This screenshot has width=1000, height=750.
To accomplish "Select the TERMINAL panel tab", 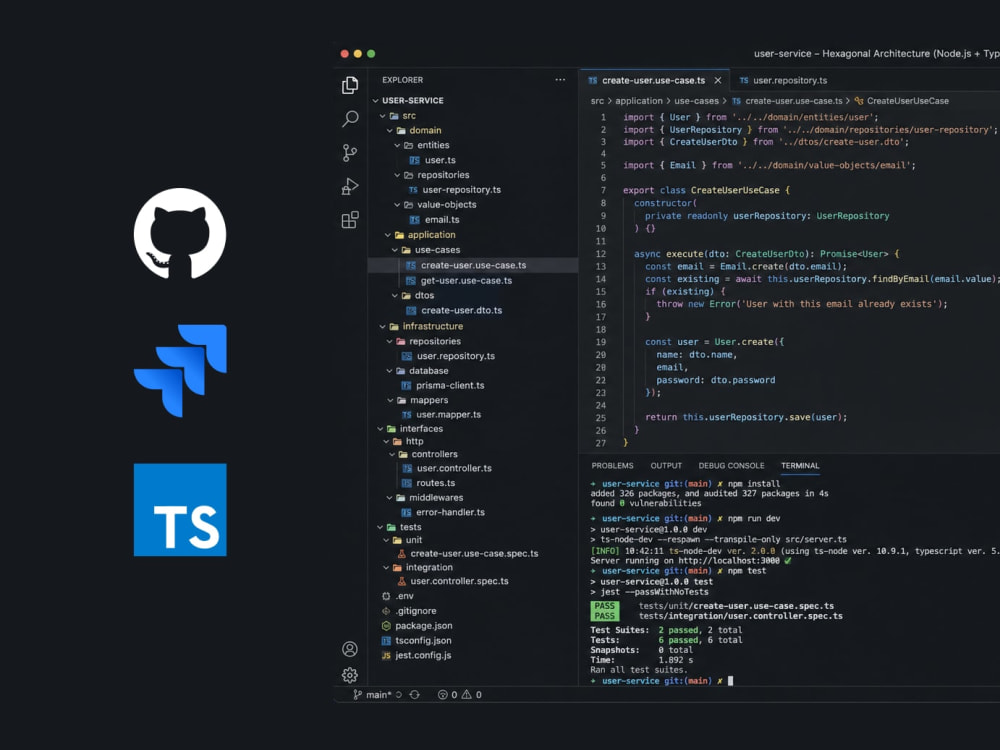I will (x=800, y=466).
